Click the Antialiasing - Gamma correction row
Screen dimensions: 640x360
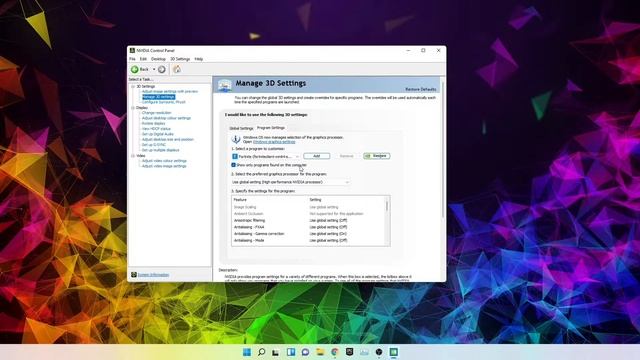[308, 234]
